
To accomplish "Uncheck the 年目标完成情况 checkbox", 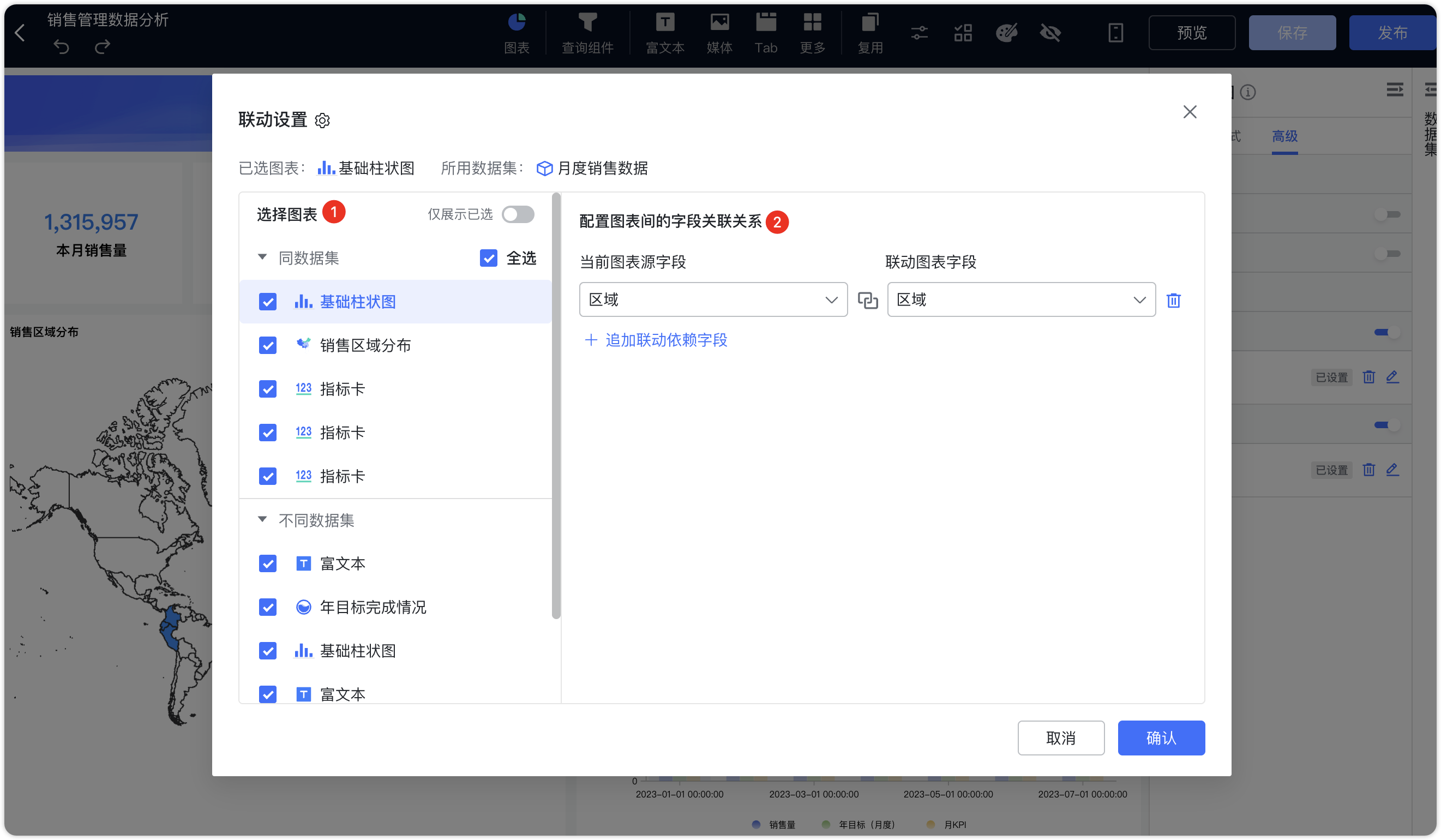I will tap(267, 607).
